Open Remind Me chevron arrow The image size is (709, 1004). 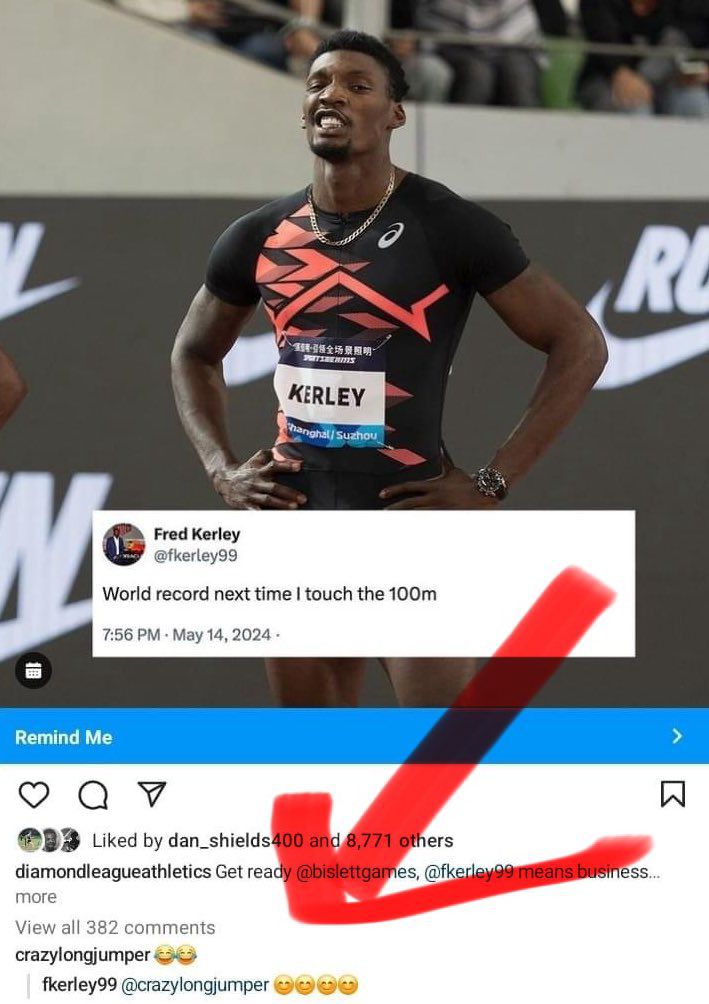pyautogui.click(x=677, y=736)
